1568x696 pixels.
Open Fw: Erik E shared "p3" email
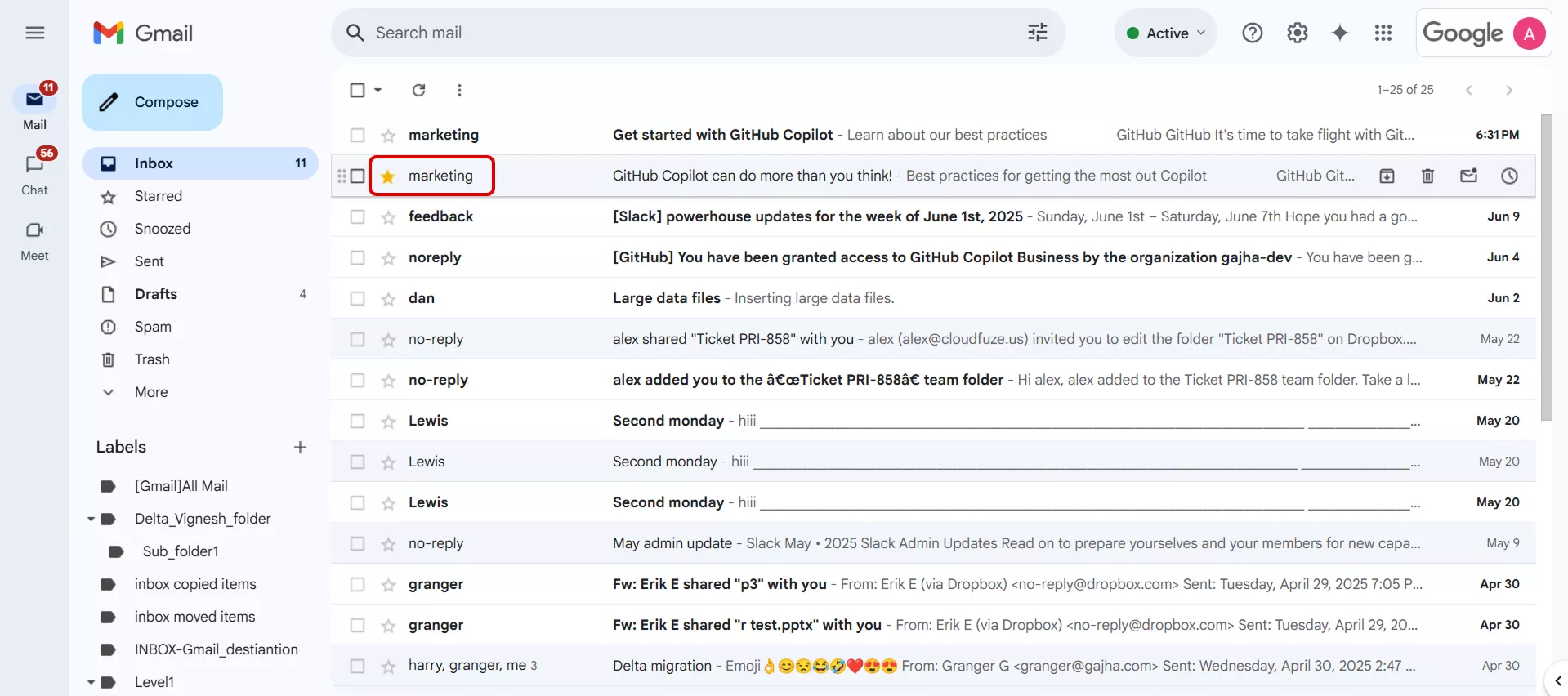click(x=933, y=584)
